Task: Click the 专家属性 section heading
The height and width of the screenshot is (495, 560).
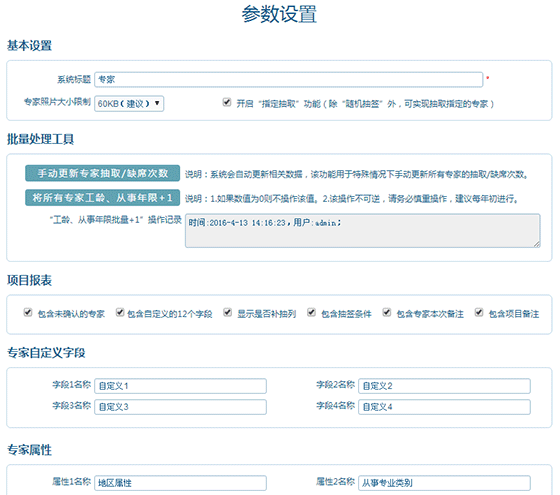Action: pyautogui.click(x=29, y=450)
